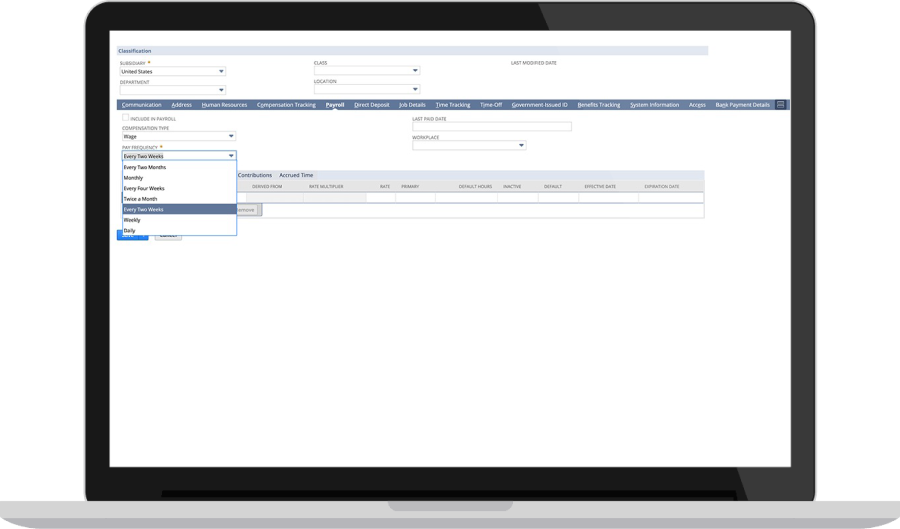
Task: Click the Remove button under the earnings table
Action: pos(248,210)
